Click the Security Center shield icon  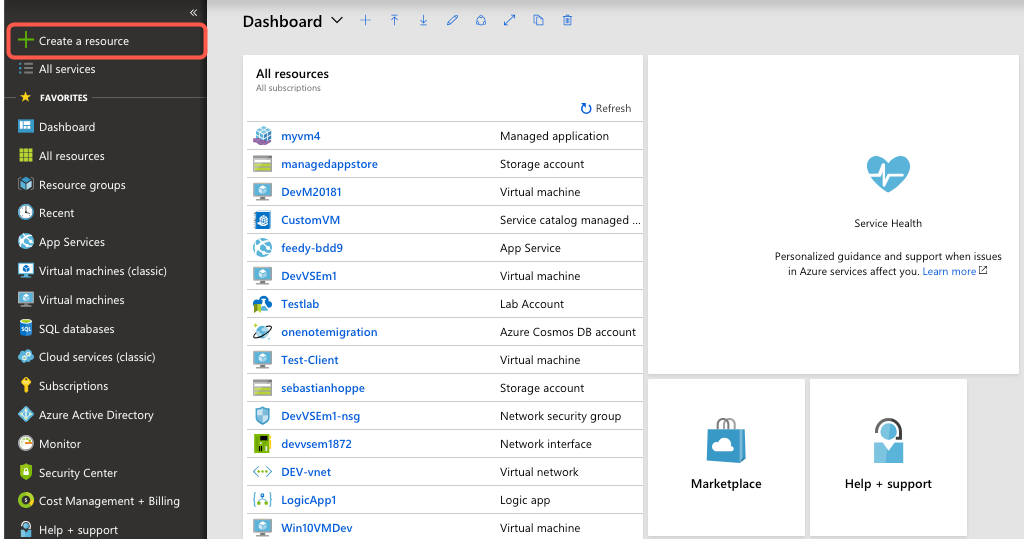(25, 472)
